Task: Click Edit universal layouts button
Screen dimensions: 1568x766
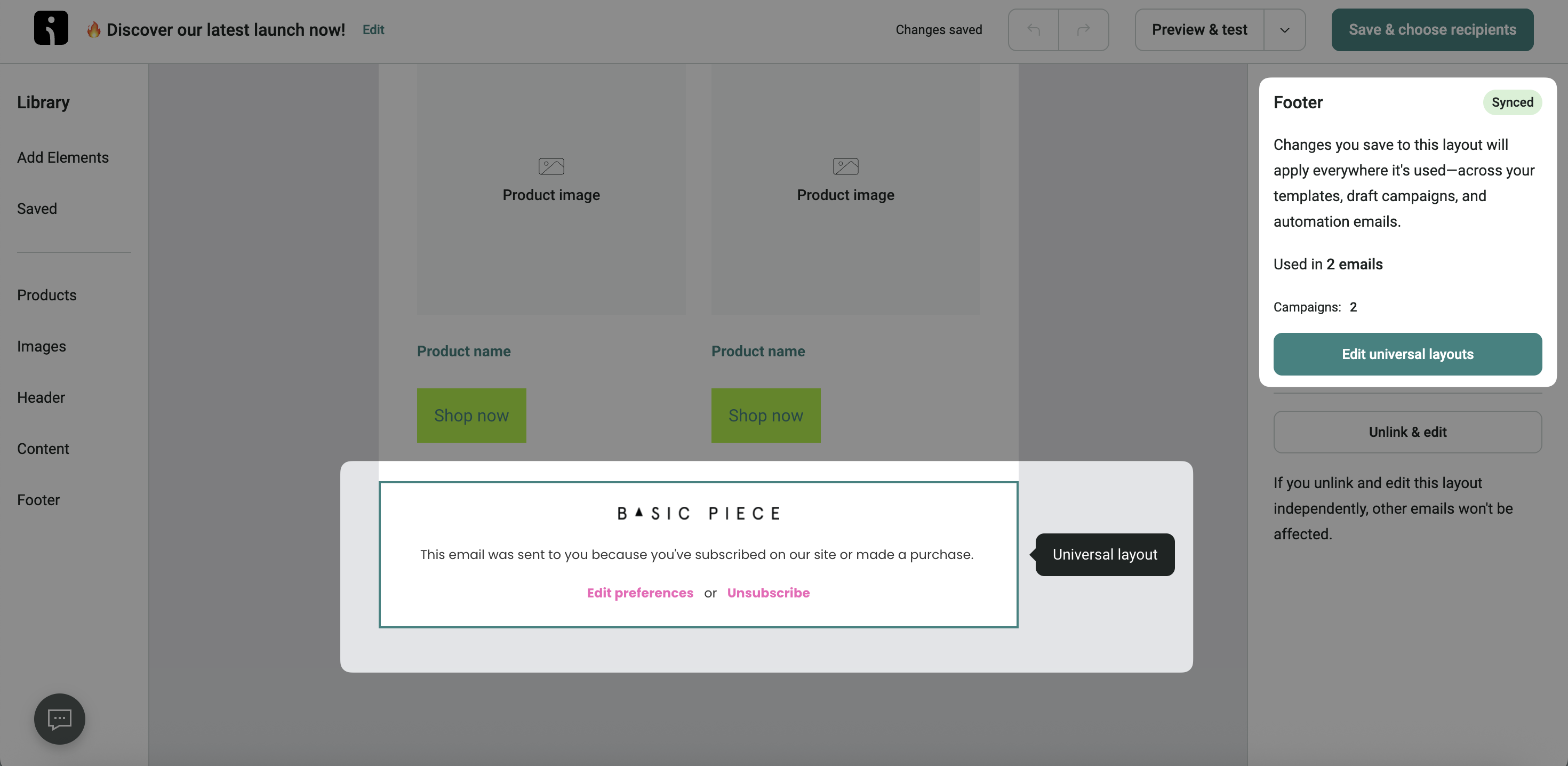Action: (1407, 354)
